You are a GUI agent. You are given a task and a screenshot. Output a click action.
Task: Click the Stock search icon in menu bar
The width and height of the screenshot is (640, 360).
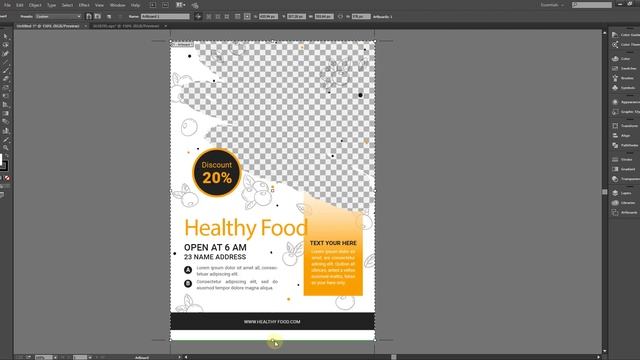pos(165,5)
